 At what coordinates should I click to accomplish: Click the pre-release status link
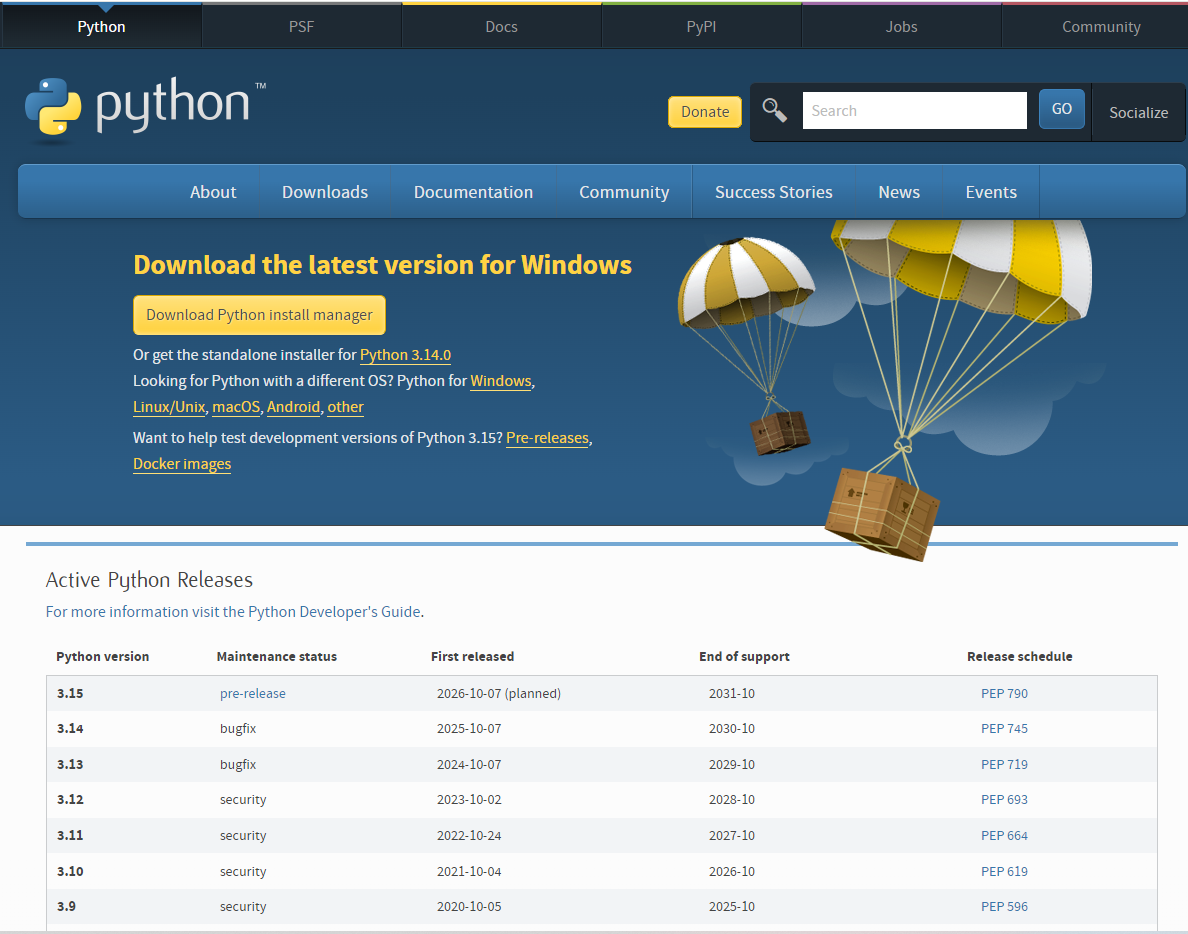pyautogui.click(x=252, y=693)
